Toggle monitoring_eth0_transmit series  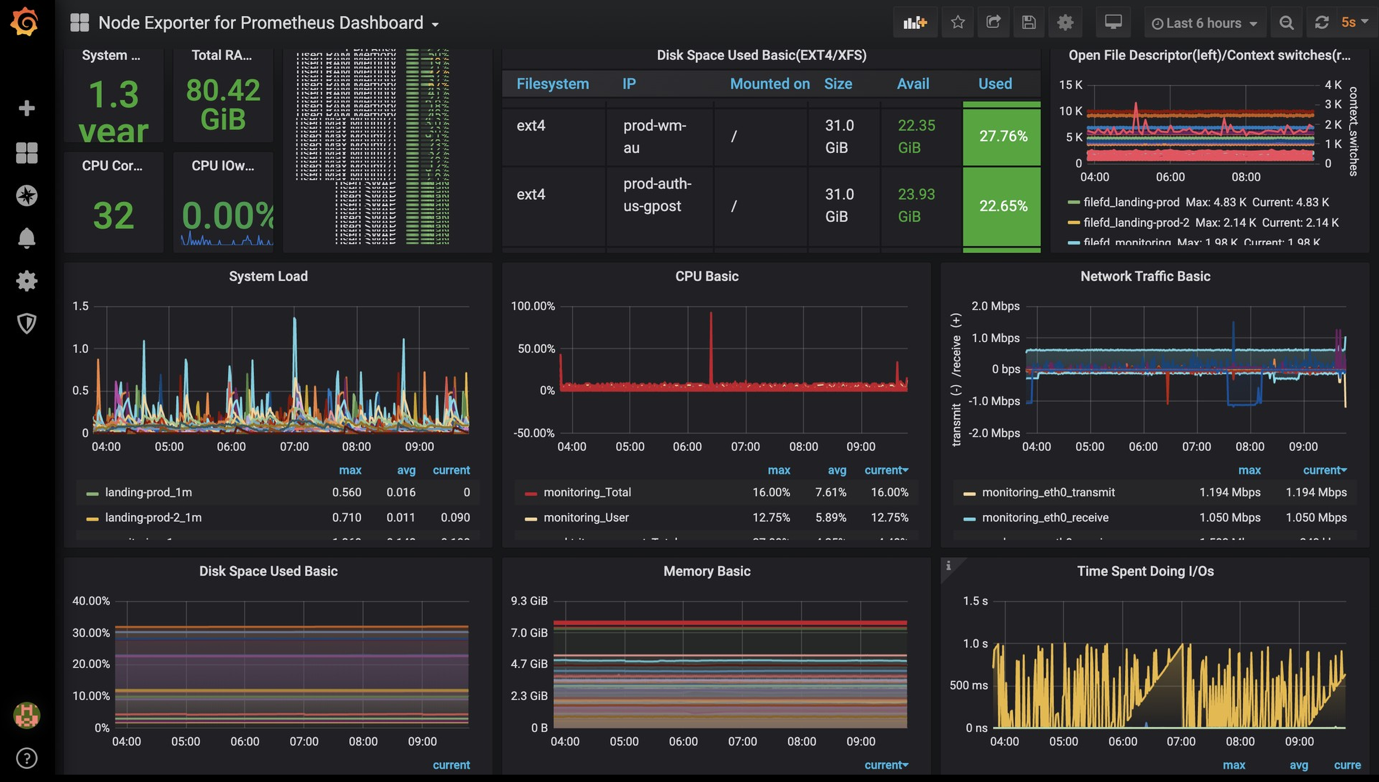pos(1048,492)
